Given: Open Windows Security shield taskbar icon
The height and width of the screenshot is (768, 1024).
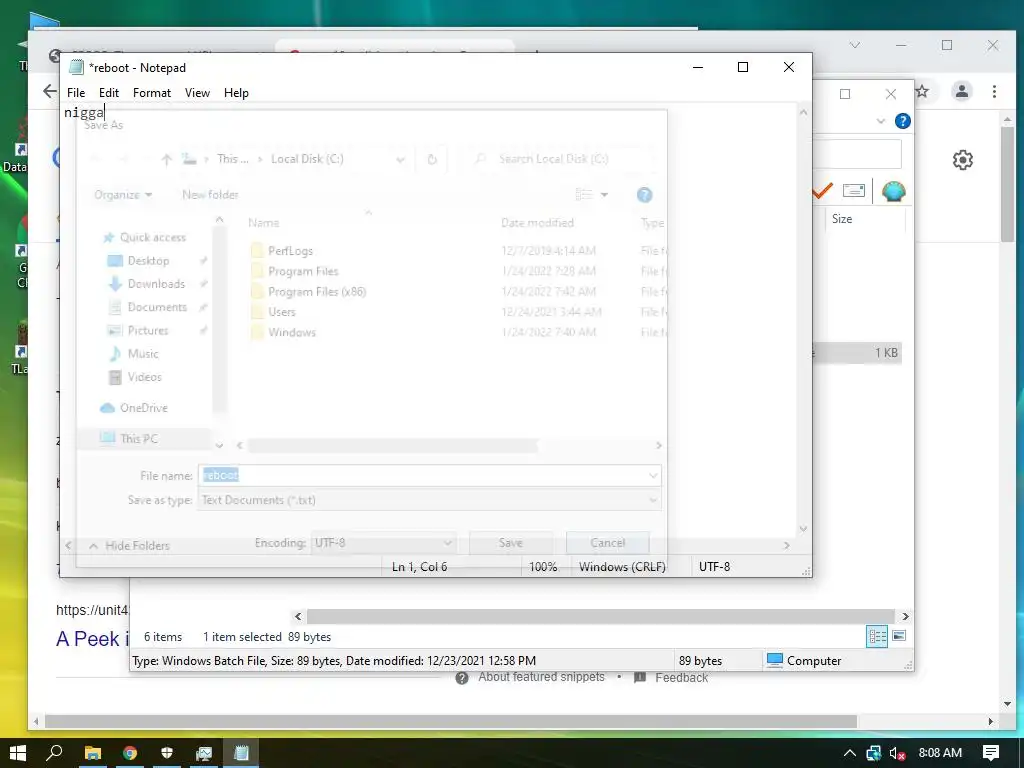Looking at the screenshot, I should (x=167, y=753).
